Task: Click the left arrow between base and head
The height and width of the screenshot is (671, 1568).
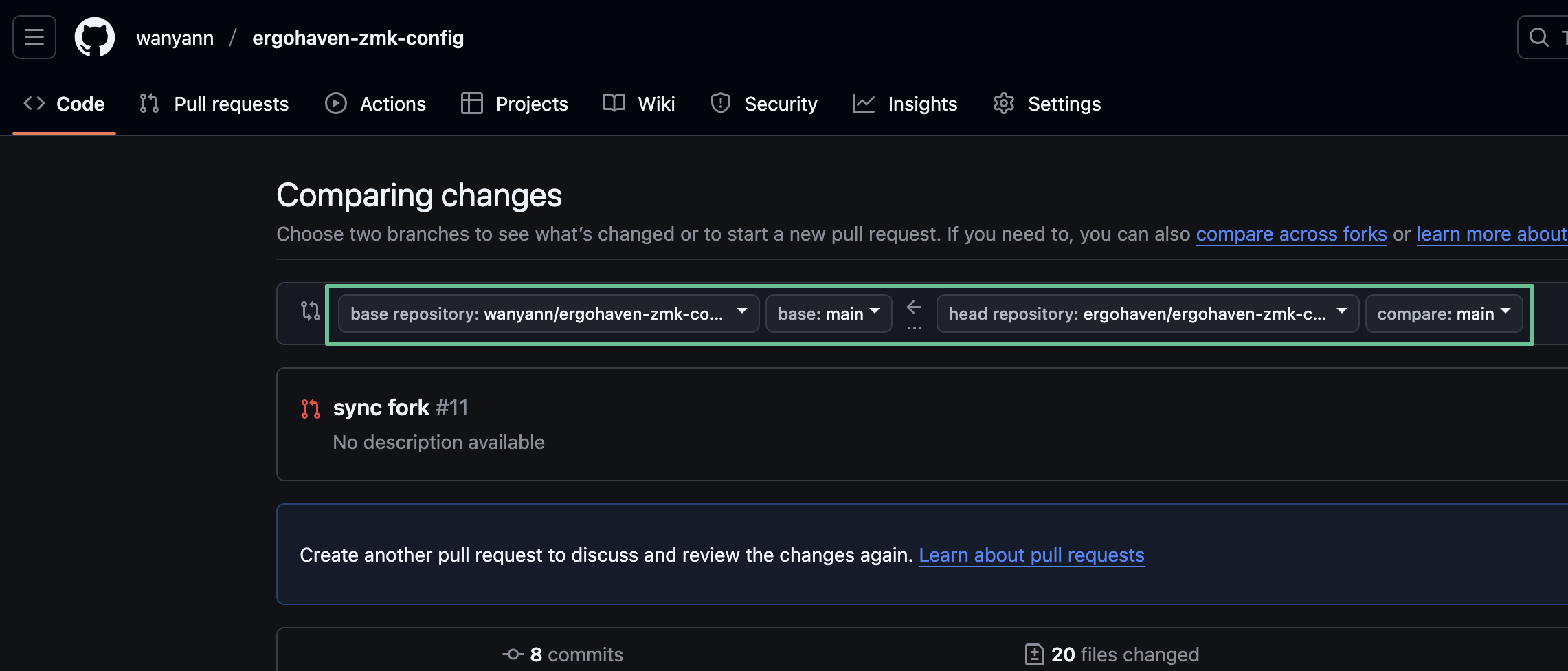Action: pyautogui.click(x=914, y=307)
